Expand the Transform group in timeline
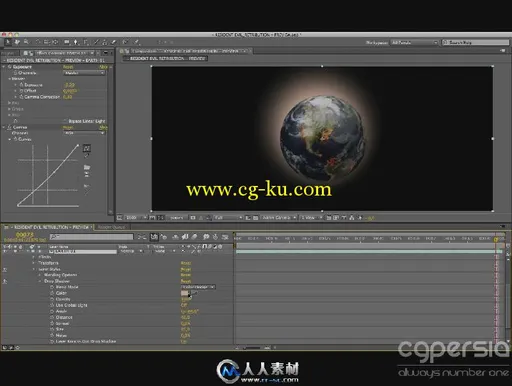 (x=34, y=263)
